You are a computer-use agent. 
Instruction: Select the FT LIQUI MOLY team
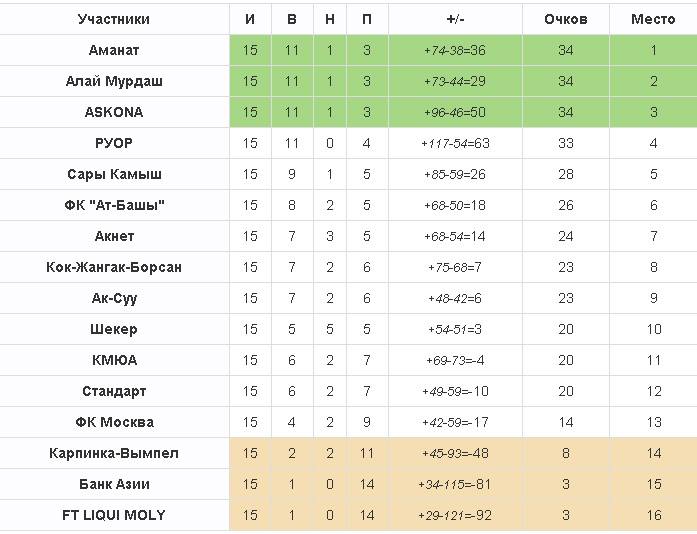pos(114,515)
